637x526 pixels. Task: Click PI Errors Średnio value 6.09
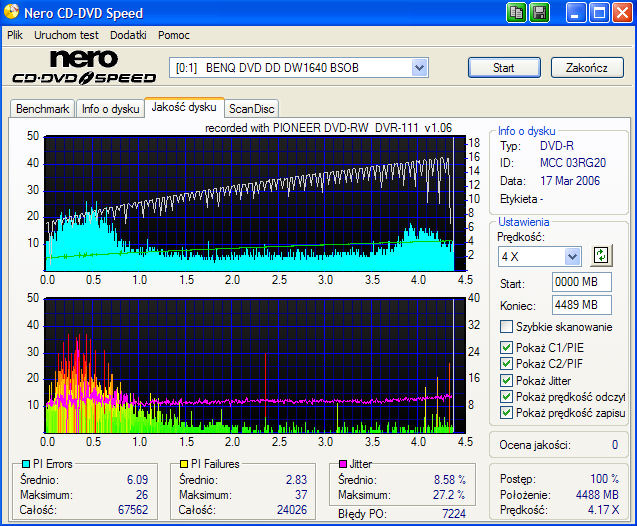coord(137,480)
